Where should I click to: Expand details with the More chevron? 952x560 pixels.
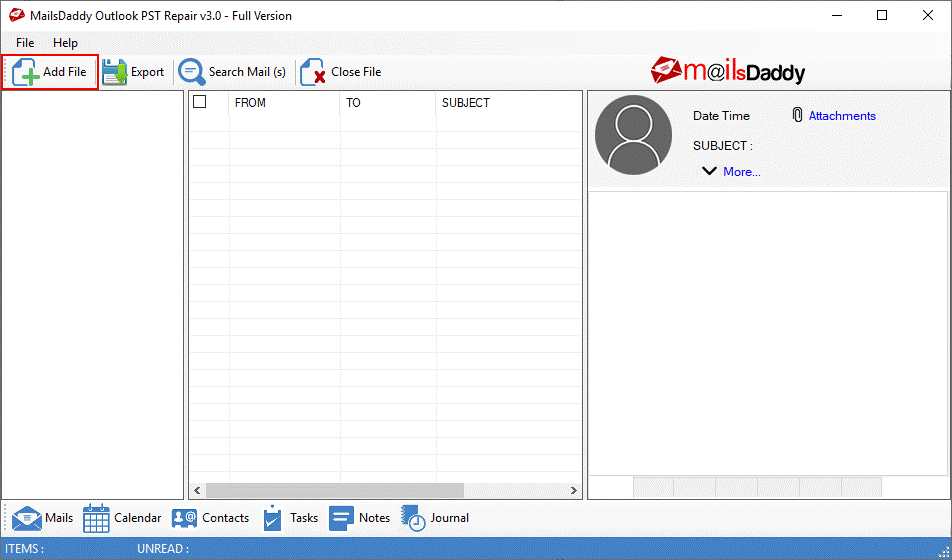pos(709,171)
